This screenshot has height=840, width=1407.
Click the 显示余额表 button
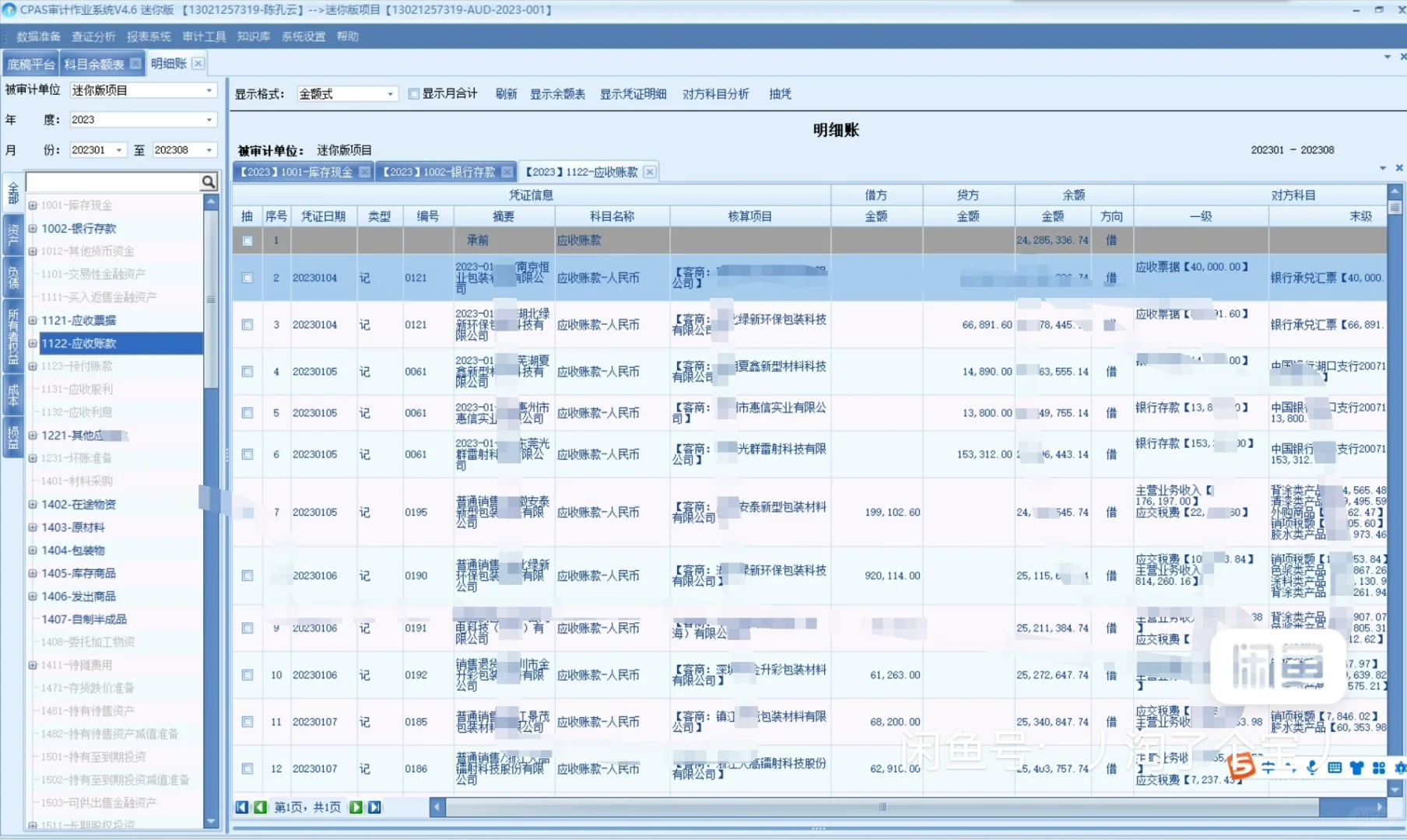[557, 94]
